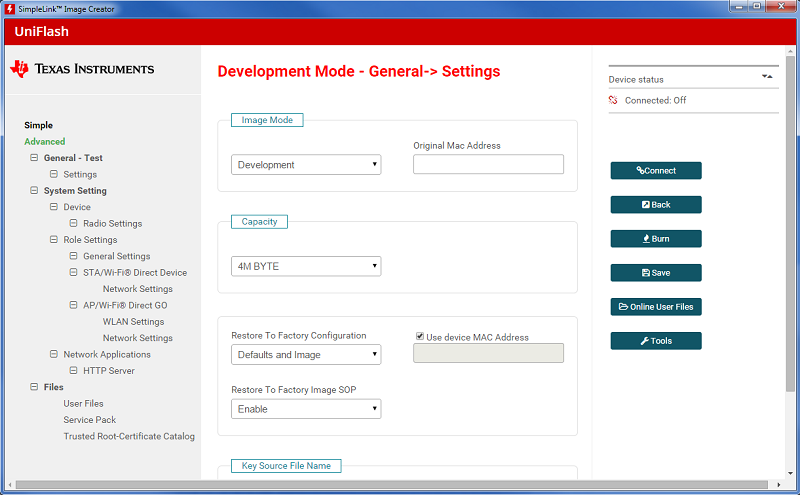
Task: Switch to Simple mode
Action: pyautogui.click(x=38, y=125)
